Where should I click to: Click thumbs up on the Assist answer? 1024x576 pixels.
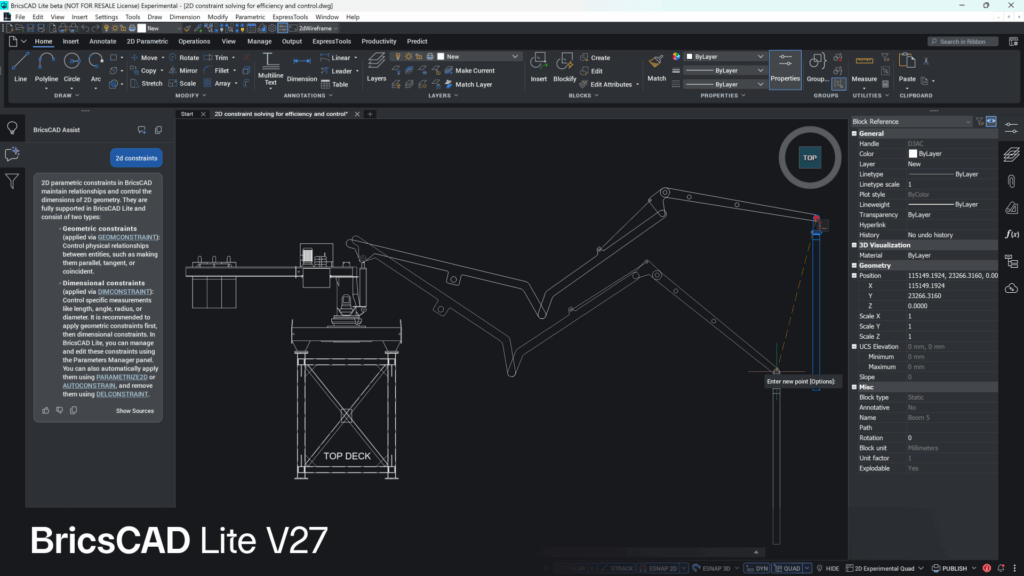point(46,411)
